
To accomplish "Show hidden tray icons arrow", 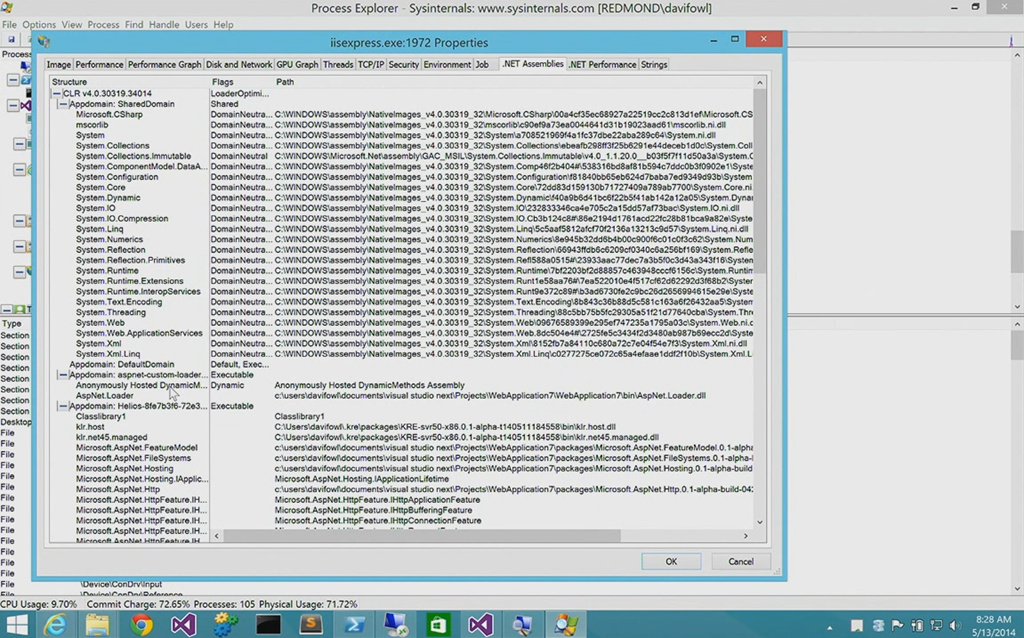I will point(829,627).
